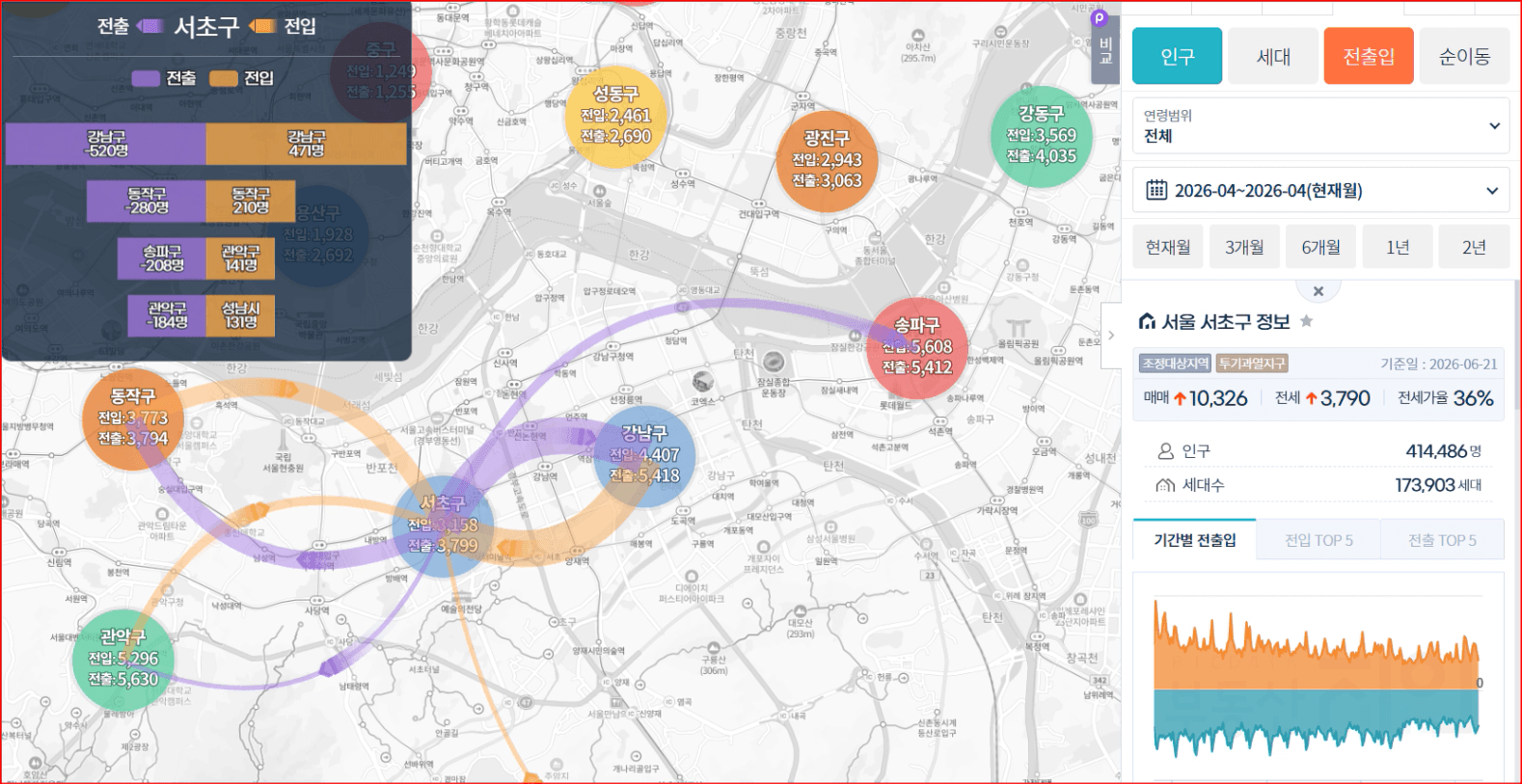
Task: Switch to the 세대 view
Action: [x=1273, y=56]
